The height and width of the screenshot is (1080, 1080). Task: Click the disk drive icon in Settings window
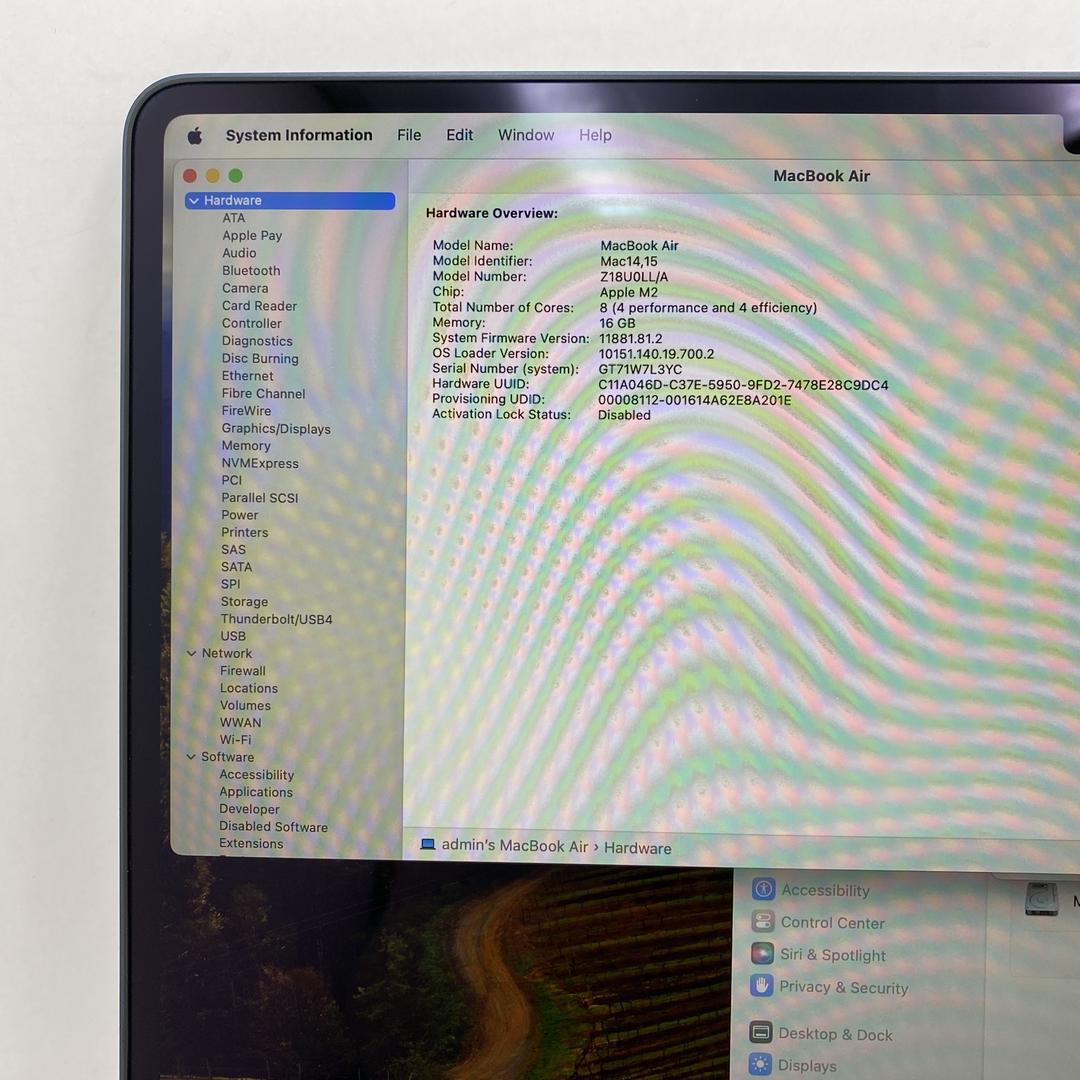pyautogui.click(x=1041, y=899)
